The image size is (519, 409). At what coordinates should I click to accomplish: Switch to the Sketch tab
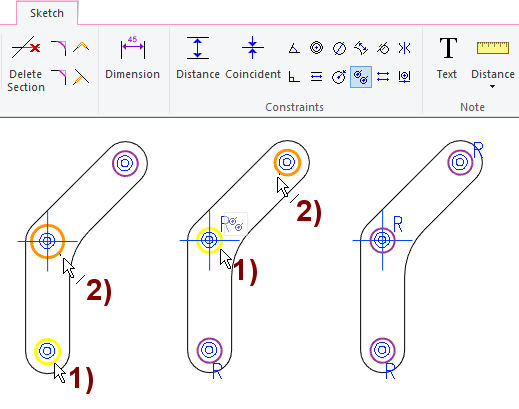point(47,13)
